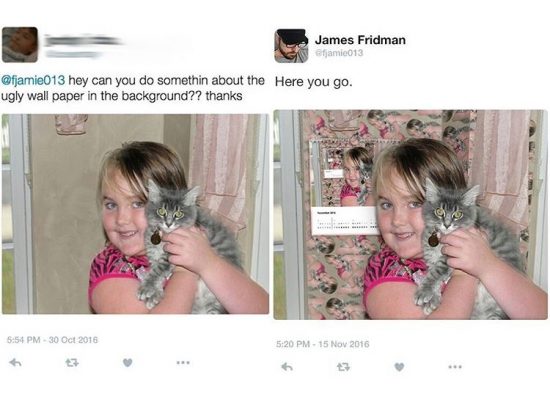Like the left tweet with heart

coord(128,362)
